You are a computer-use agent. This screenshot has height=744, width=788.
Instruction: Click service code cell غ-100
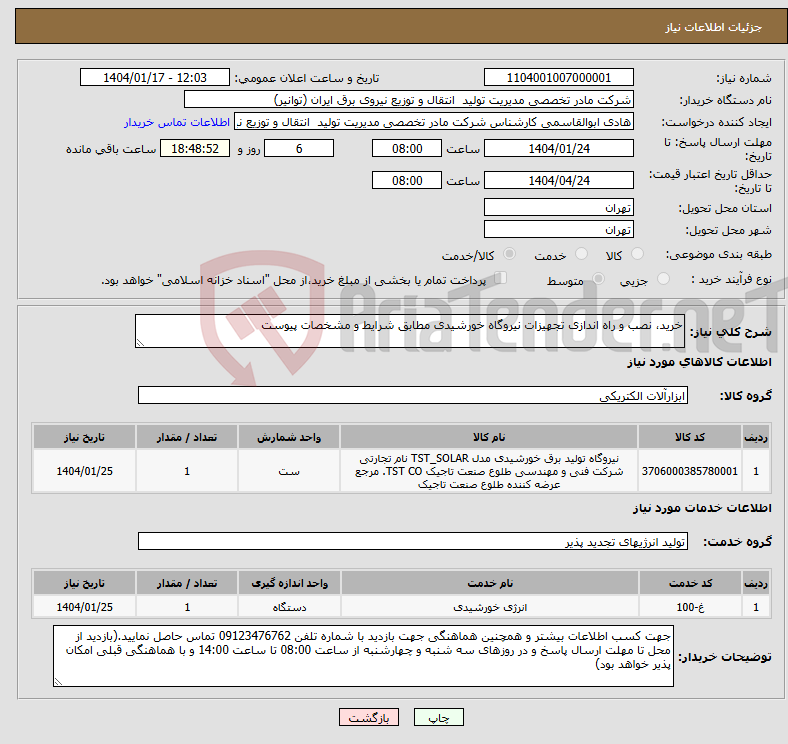coord(690,607)
